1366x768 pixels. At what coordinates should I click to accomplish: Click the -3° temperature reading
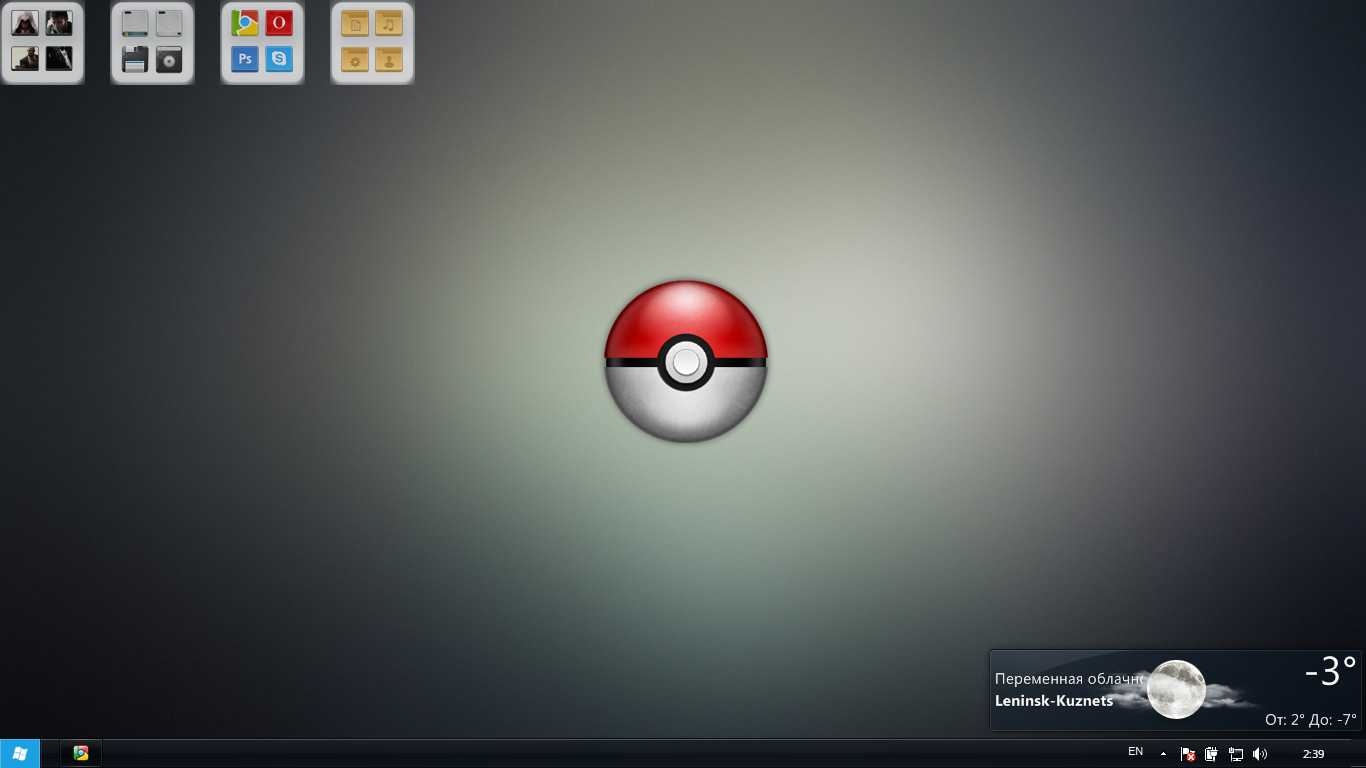[1331, 672]
